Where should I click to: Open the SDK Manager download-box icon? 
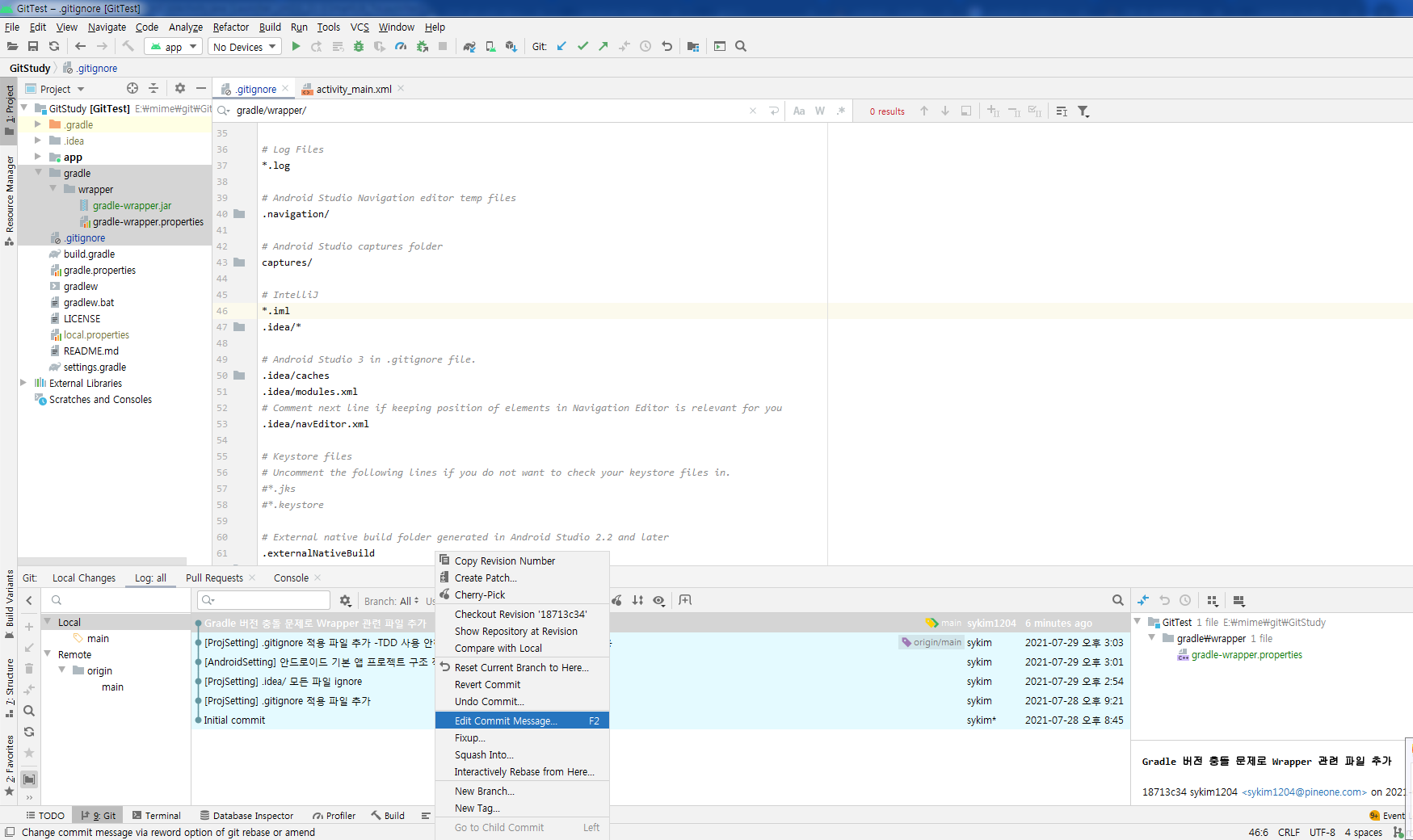pos(511,46)
